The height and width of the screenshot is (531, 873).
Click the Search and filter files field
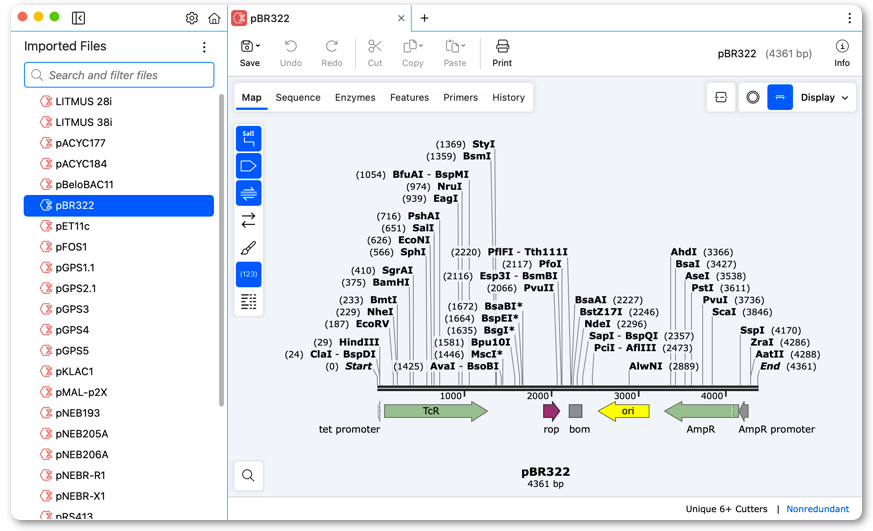coord(119,75)
